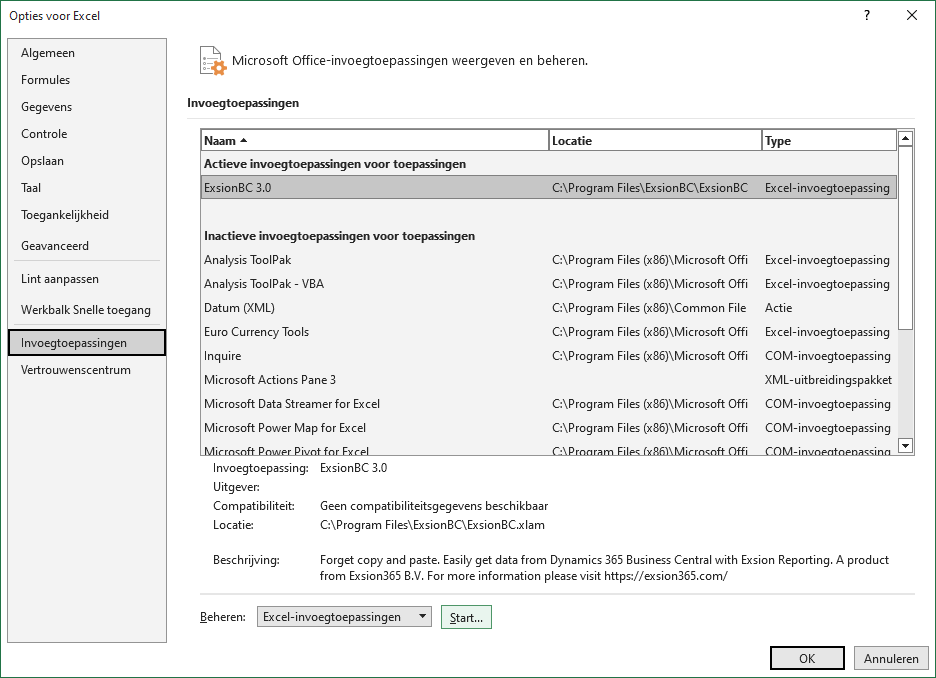Select Invoegtoepassingen category
Viewport: 936px width, 678px height.
[87, 343]
